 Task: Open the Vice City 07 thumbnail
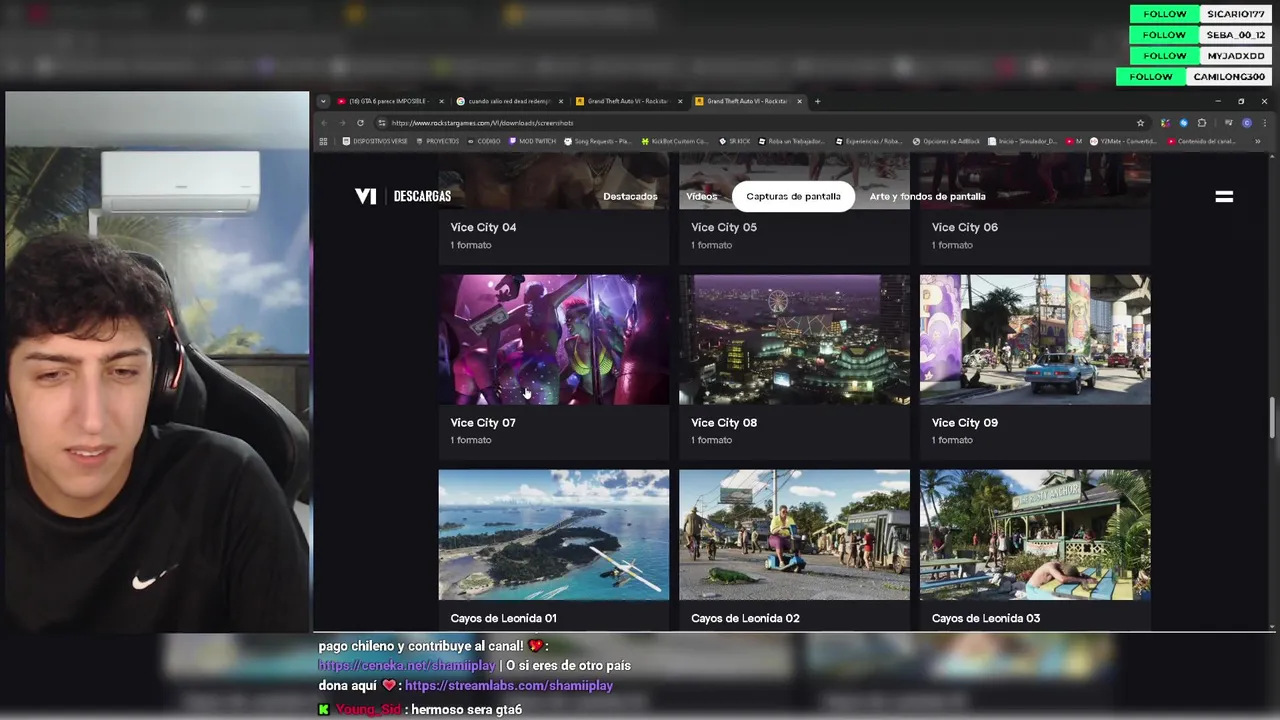[554, 340]
